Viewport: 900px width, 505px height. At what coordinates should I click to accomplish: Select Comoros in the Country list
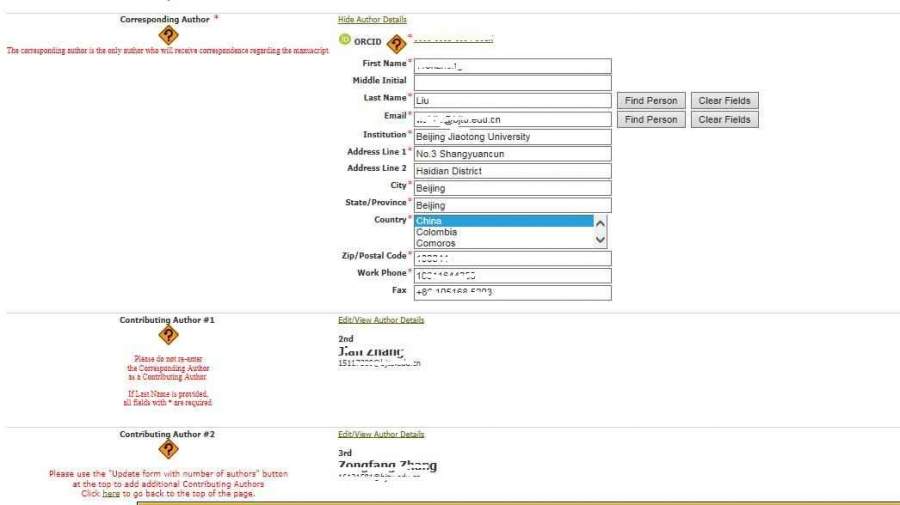coord(504,243)
